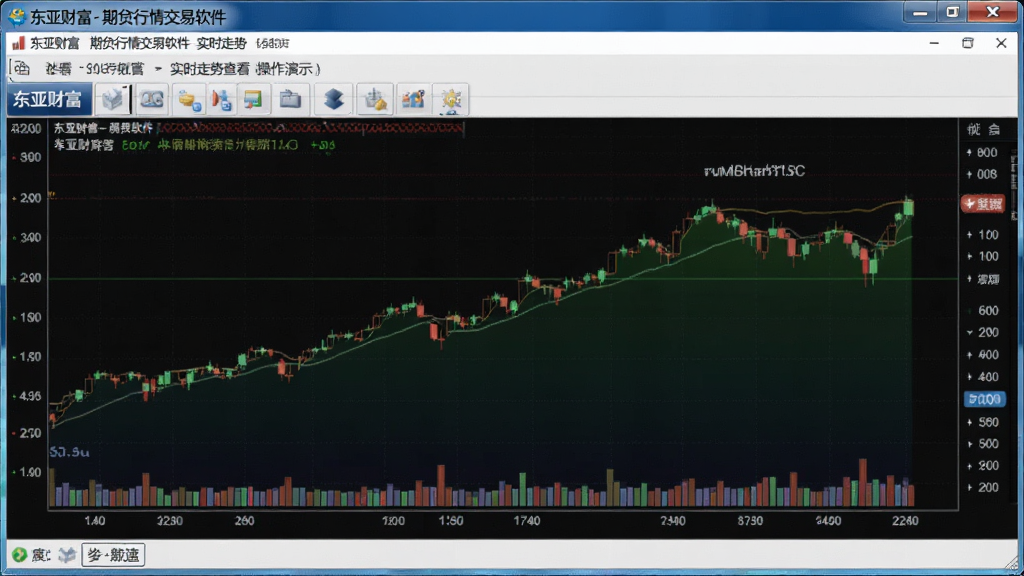Click the basket with gold bag icon

pos(375,99)
